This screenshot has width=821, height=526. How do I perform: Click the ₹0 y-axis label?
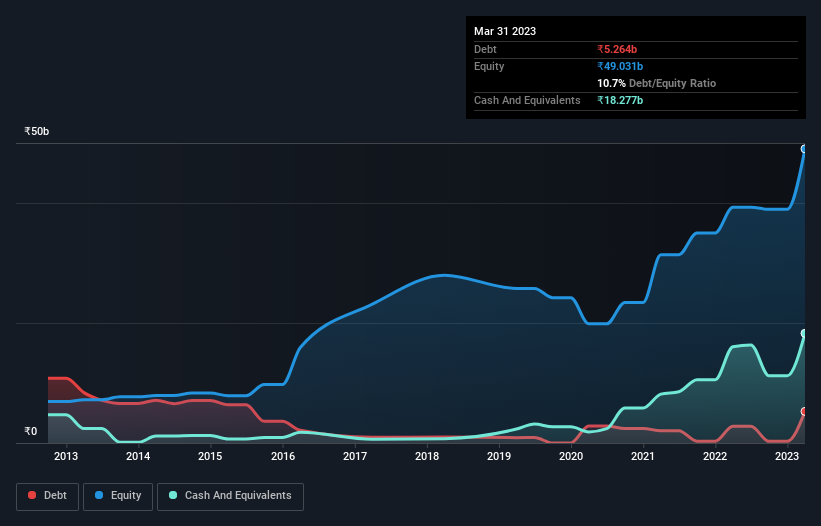pyautogui.click(x=31, y=431)
